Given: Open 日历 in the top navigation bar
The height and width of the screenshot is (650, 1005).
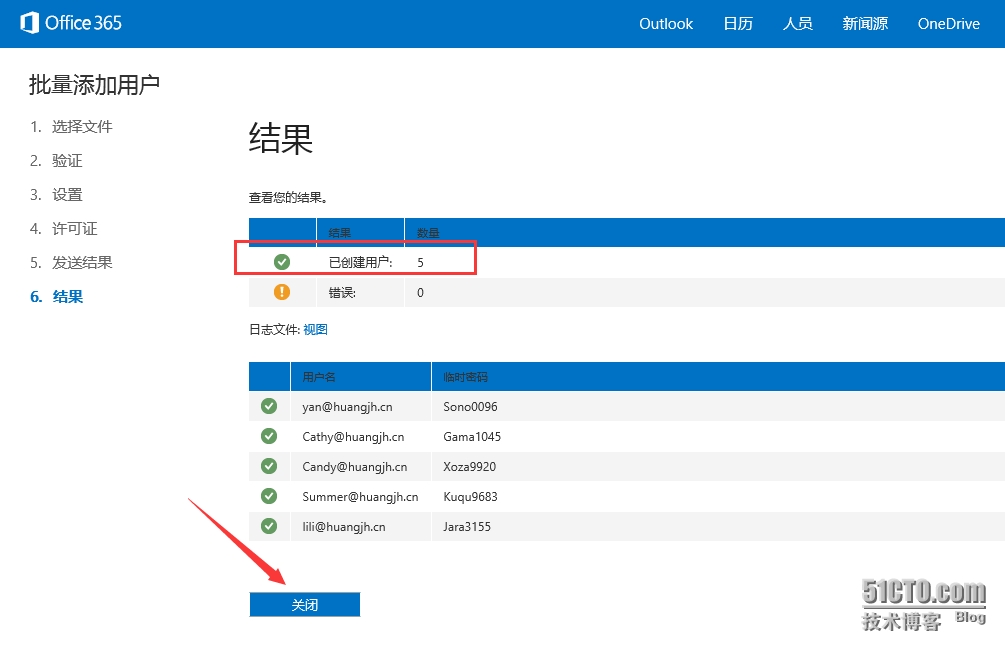Looking at the screenshot, I should [738, 24].
